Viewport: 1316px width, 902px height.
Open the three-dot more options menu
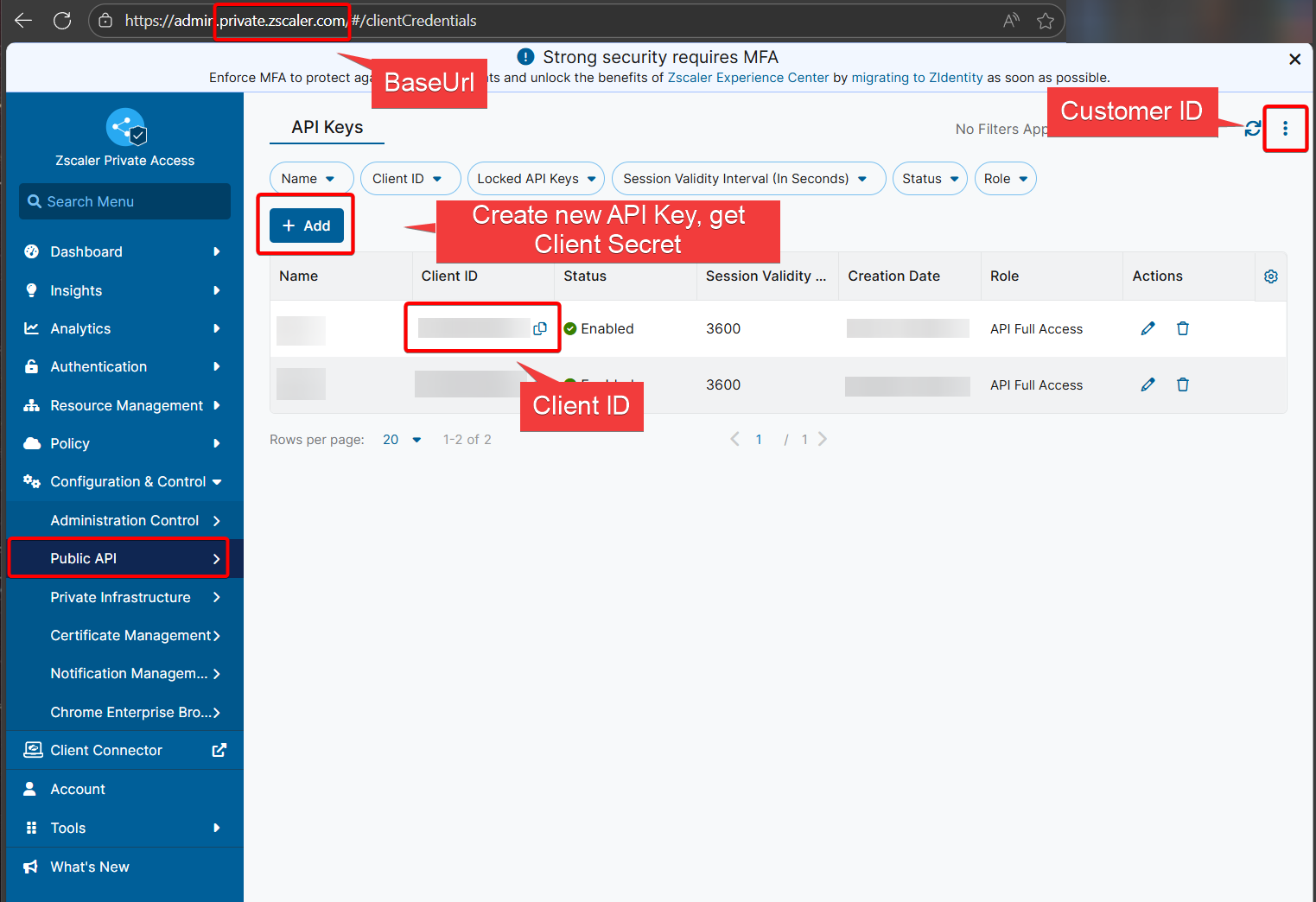point(1285,129)
